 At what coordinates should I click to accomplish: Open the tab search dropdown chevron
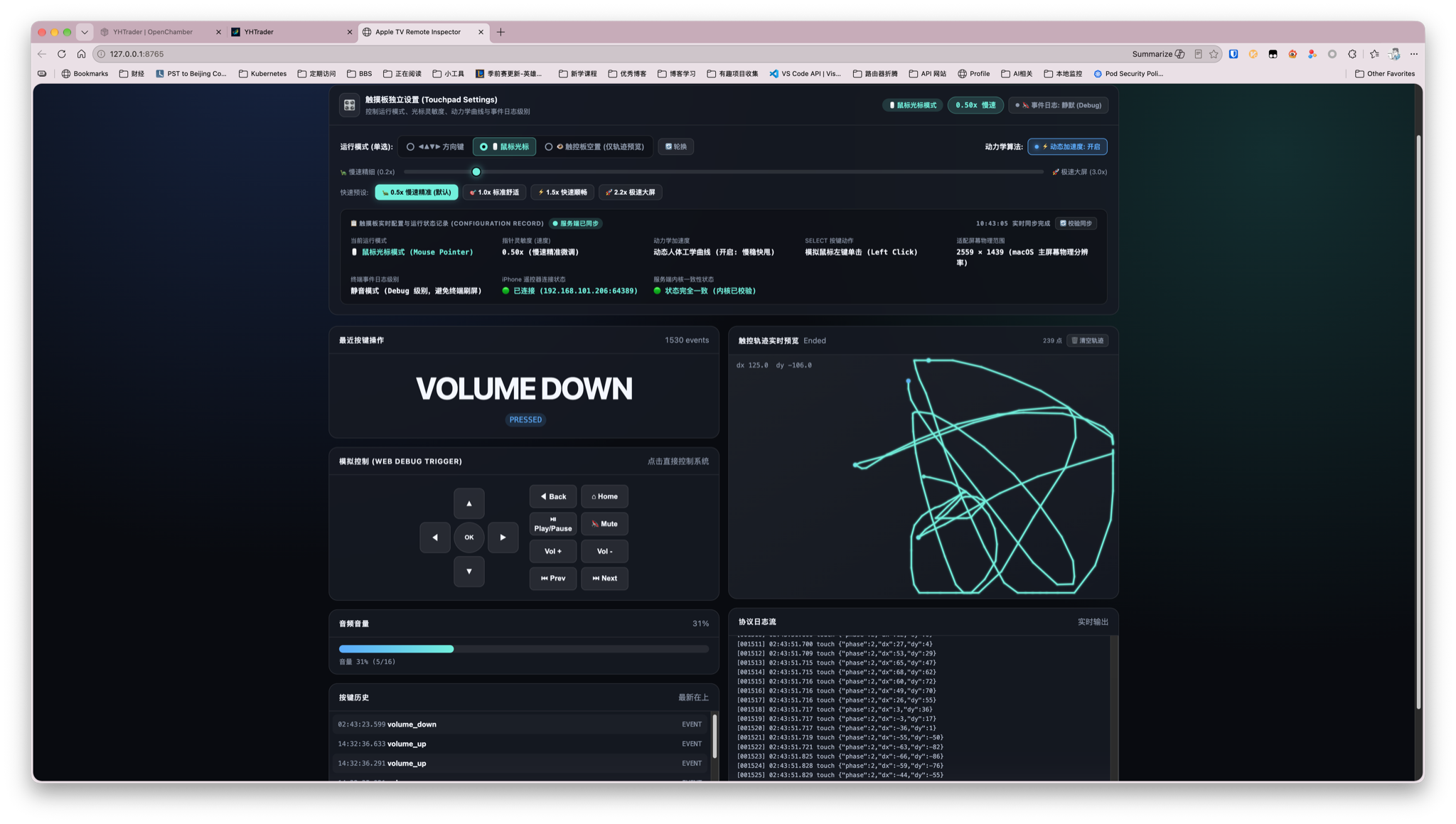(x=85, y=32)
